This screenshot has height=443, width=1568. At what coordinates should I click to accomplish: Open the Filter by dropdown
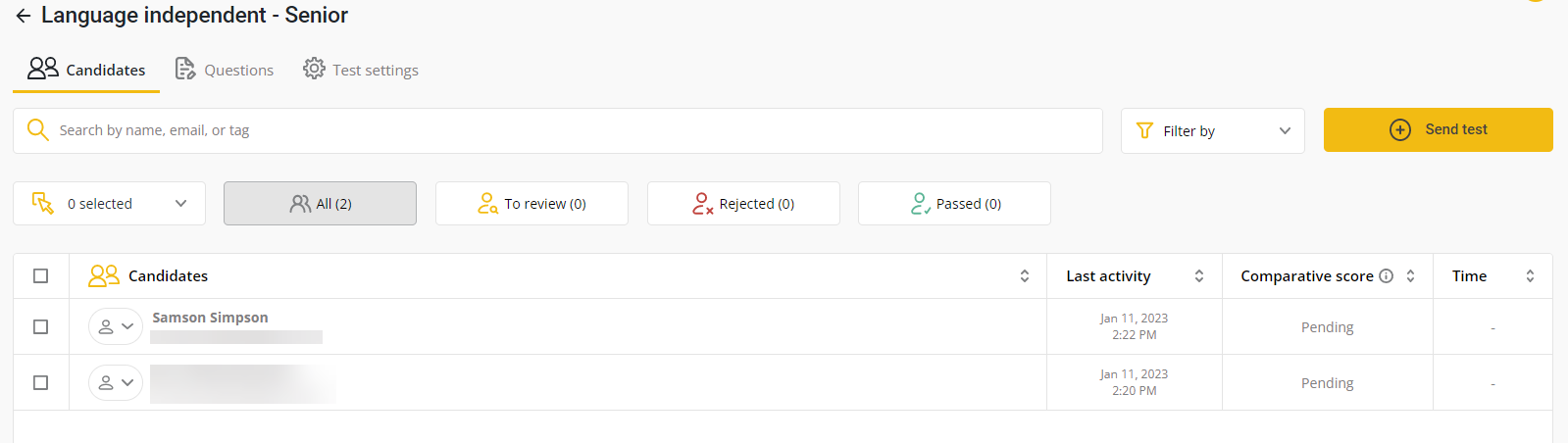1212,130
